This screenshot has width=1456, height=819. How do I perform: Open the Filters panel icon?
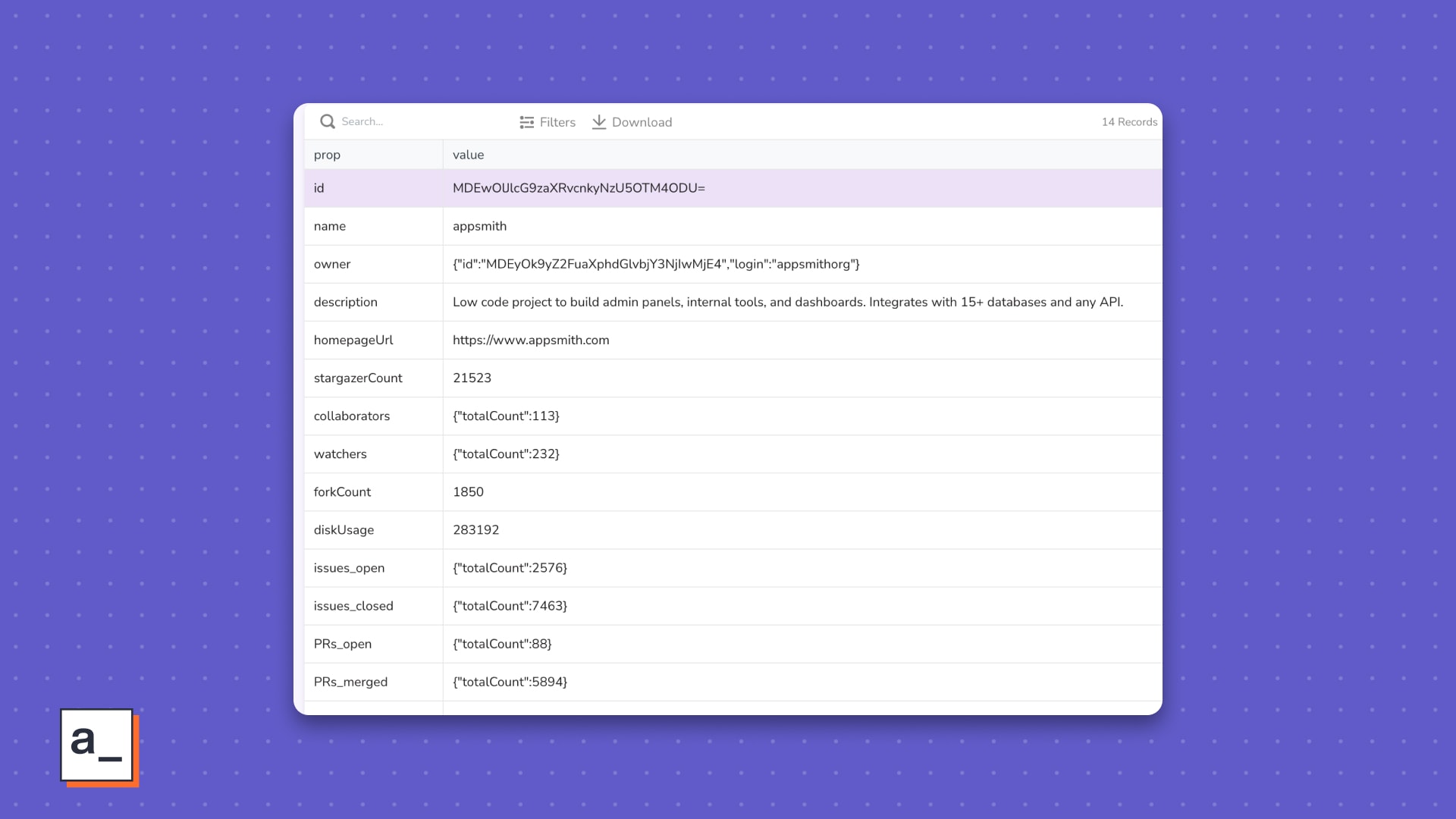click(x=526, y=122)
